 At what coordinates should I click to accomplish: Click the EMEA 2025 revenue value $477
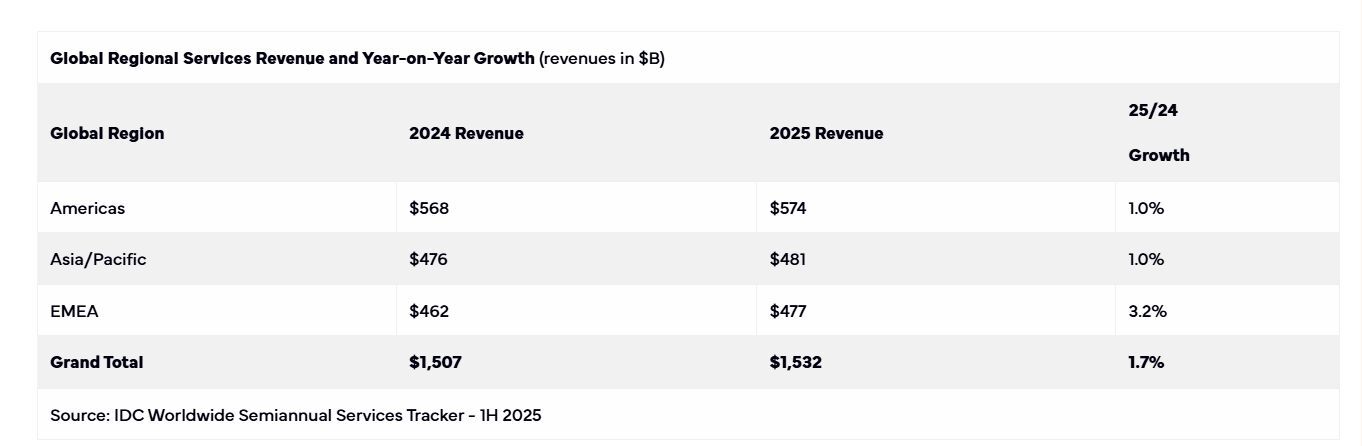click(788, 311)
